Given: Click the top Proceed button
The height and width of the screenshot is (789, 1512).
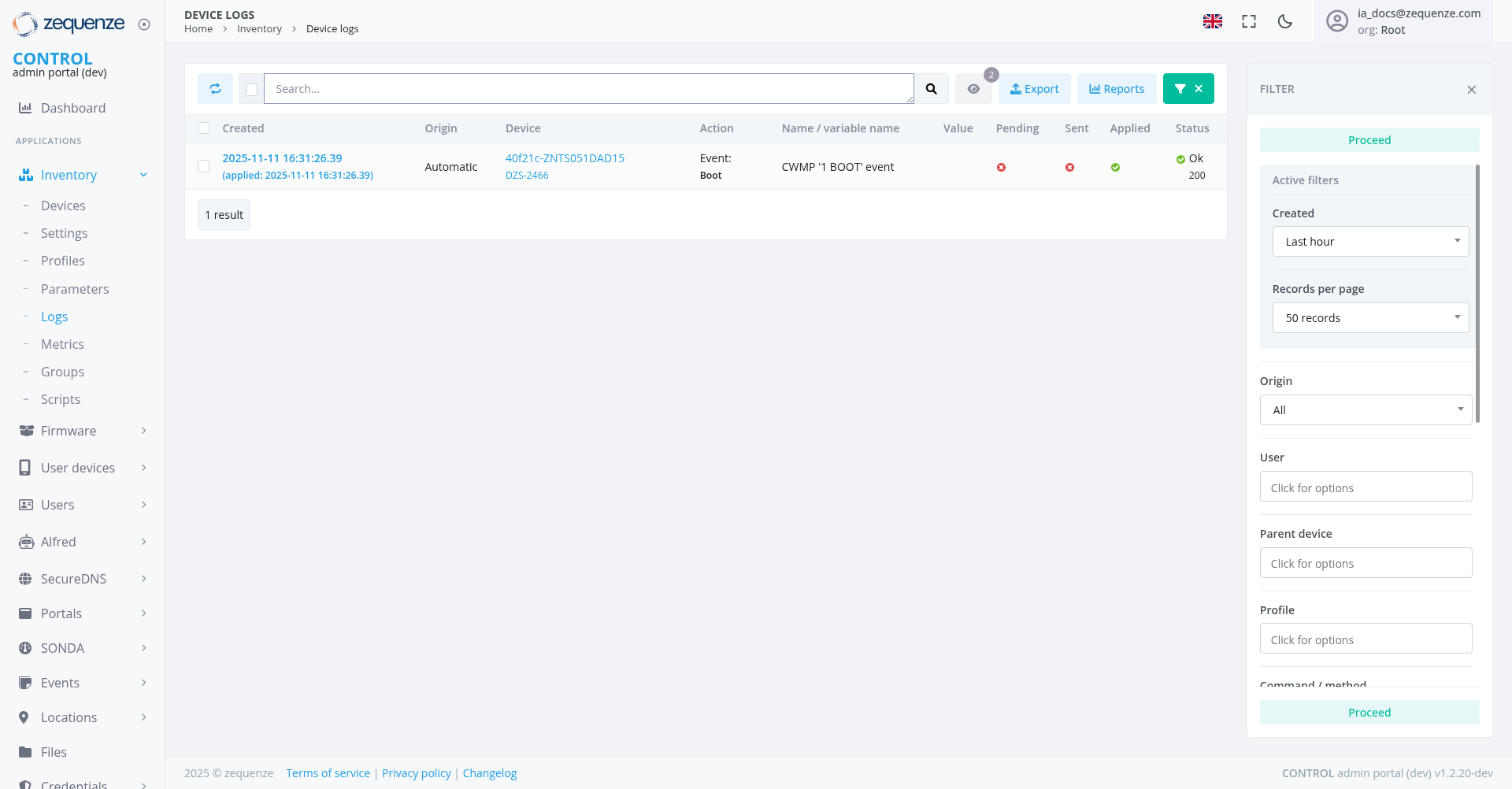Looking at the screenshot, I should coord(1369,140).
